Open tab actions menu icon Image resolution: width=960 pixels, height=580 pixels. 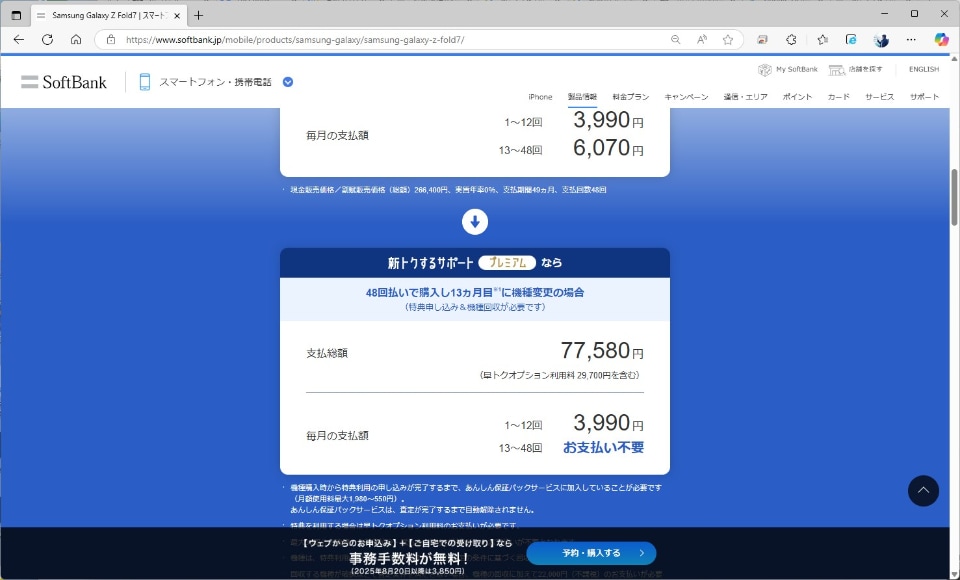(x=17, y=15)
